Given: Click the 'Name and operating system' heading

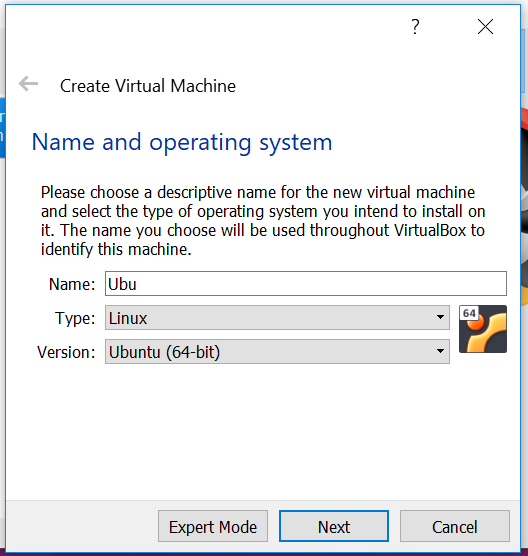Looking at the screenshot, I should coord(182,143).
